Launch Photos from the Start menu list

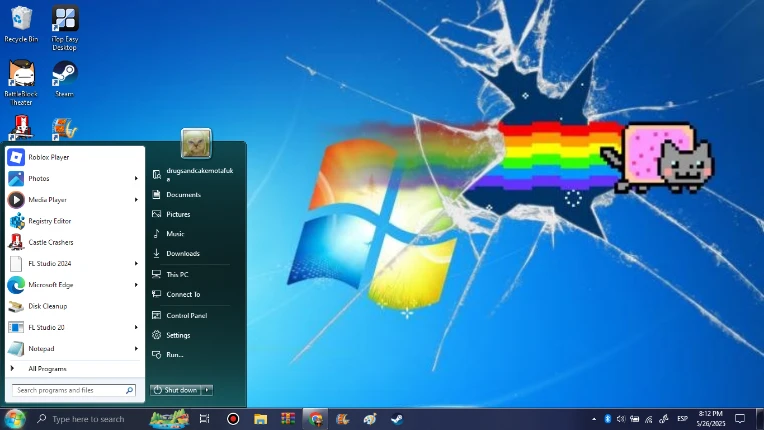(x=75, y=179)
